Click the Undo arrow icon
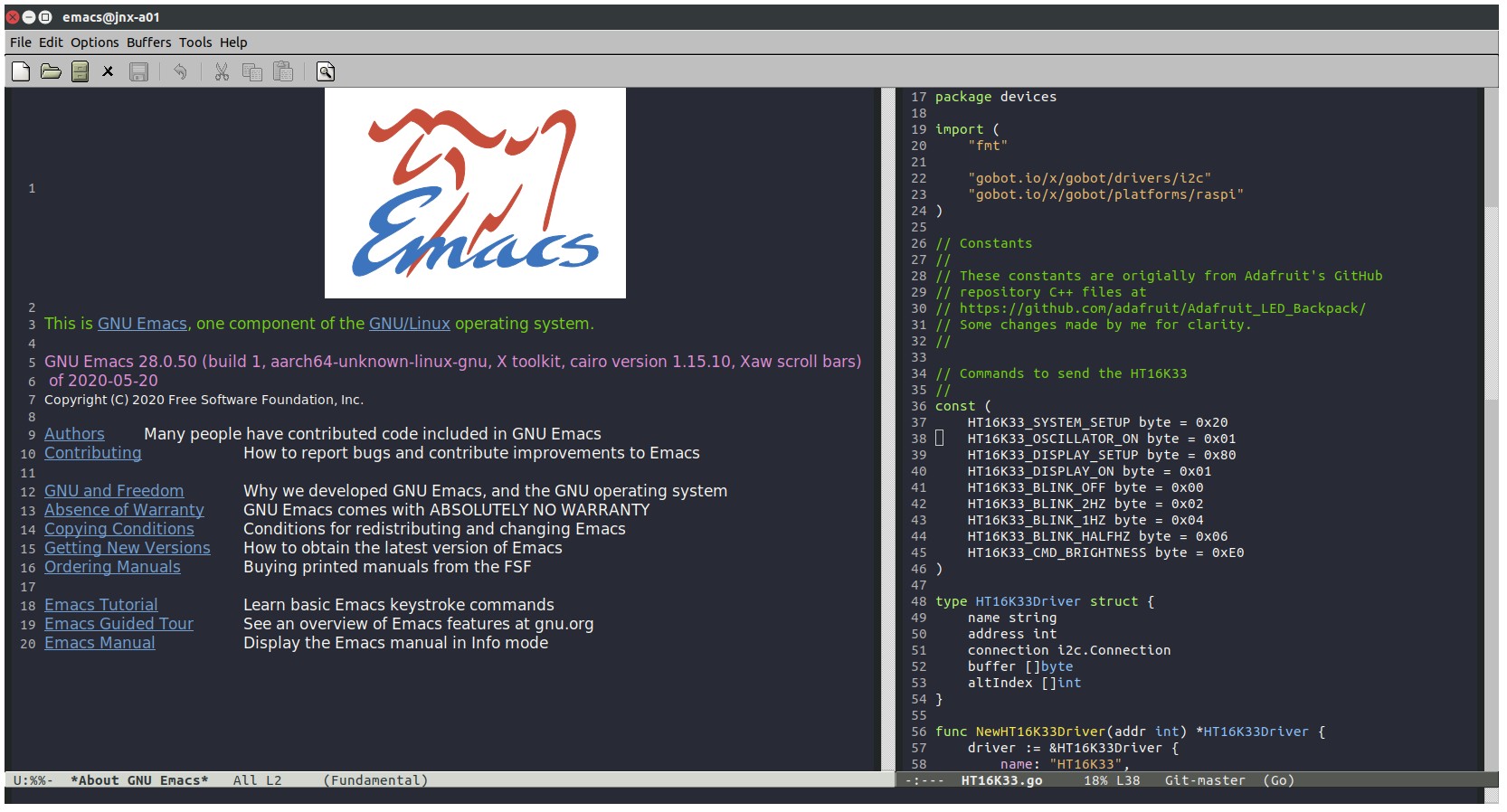Screen dimensions: 1507x812 [180, 71]
